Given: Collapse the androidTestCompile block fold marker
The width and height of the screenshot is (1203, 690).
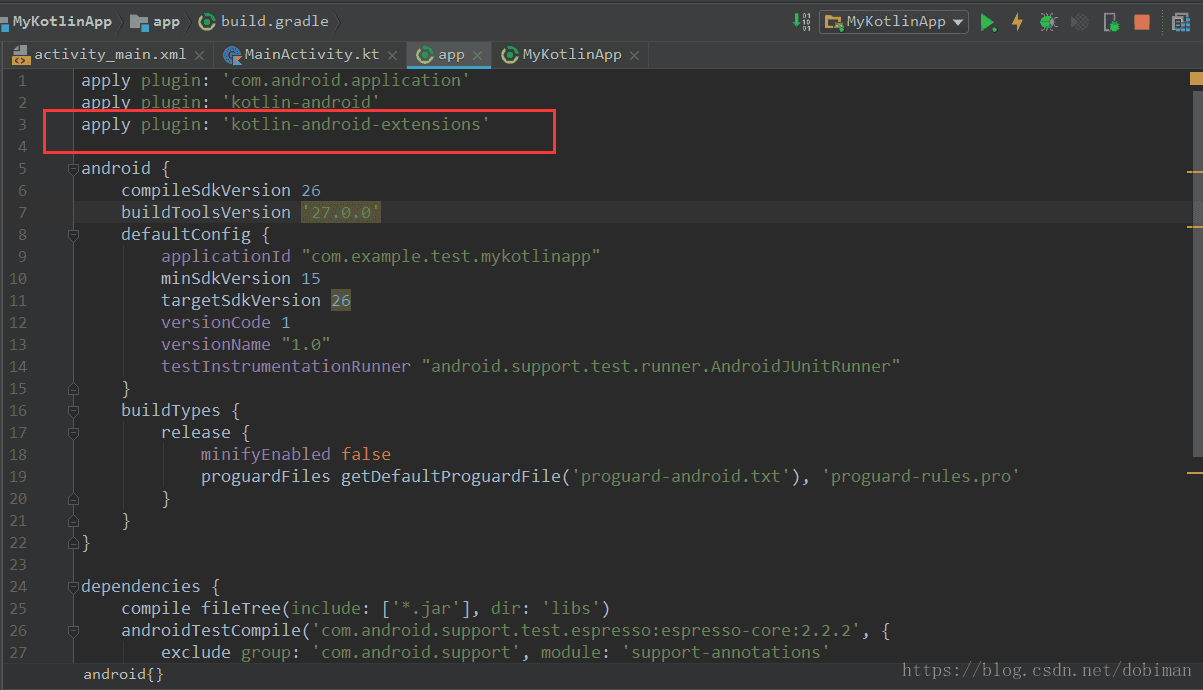Looking at the screenshot, I should 73,631.
